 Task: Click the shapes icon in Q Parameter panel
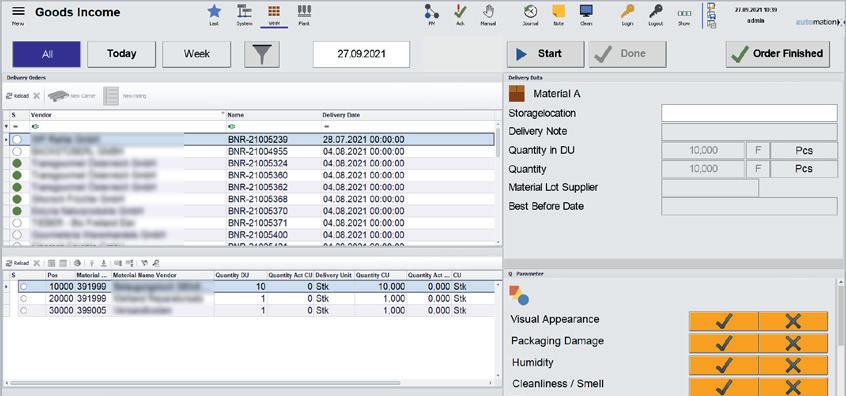[x=519, y=295]
